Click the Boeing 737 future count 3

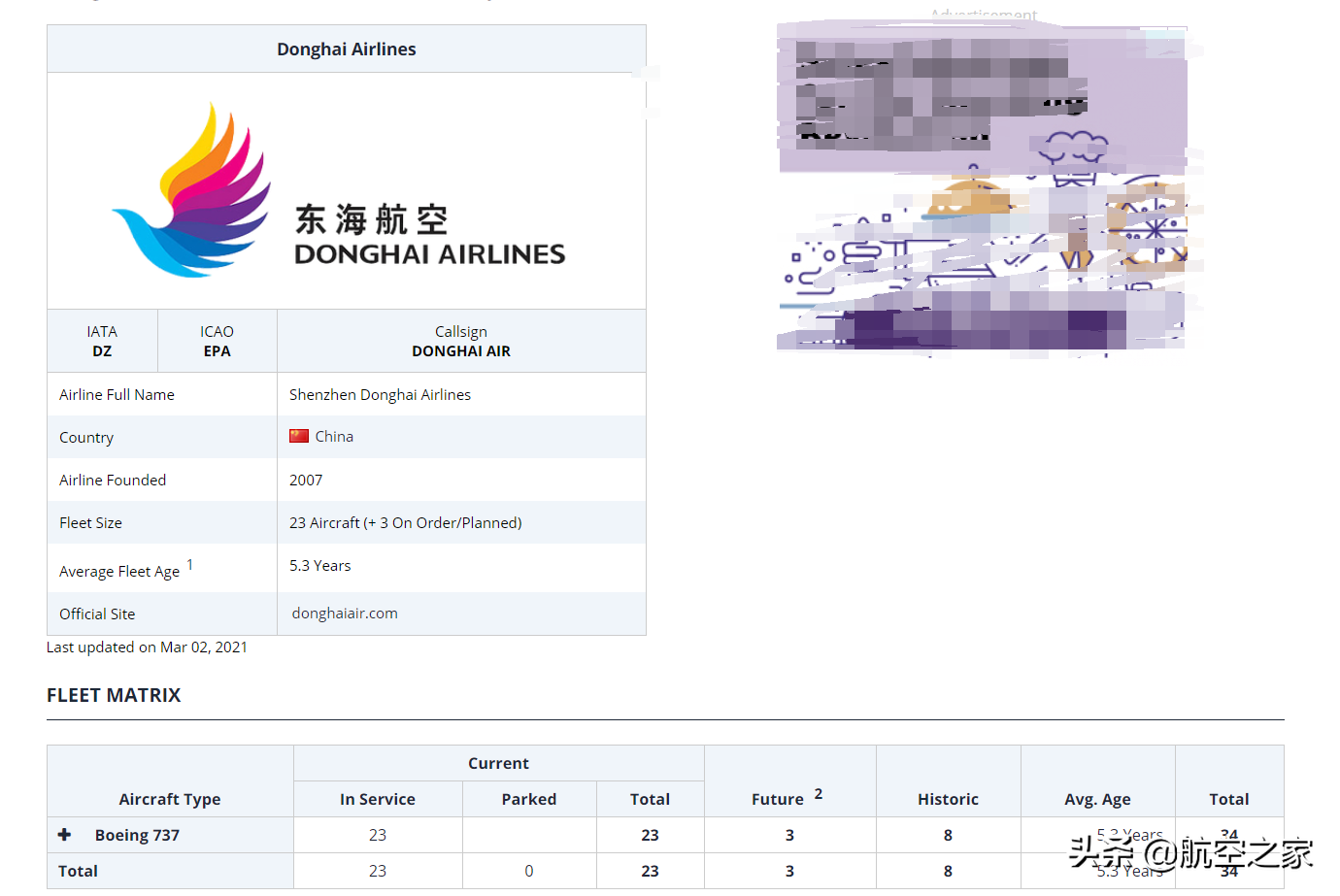point(789,835)
